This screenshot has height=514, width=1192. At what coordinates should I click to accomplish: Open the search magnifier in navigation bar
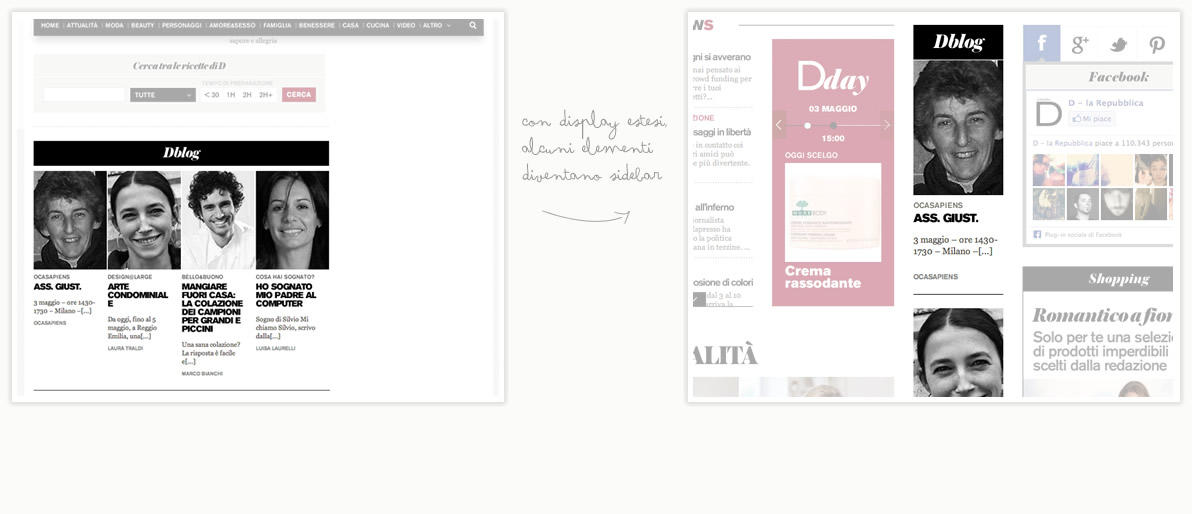pyautogui.click(x=473, y=25)
